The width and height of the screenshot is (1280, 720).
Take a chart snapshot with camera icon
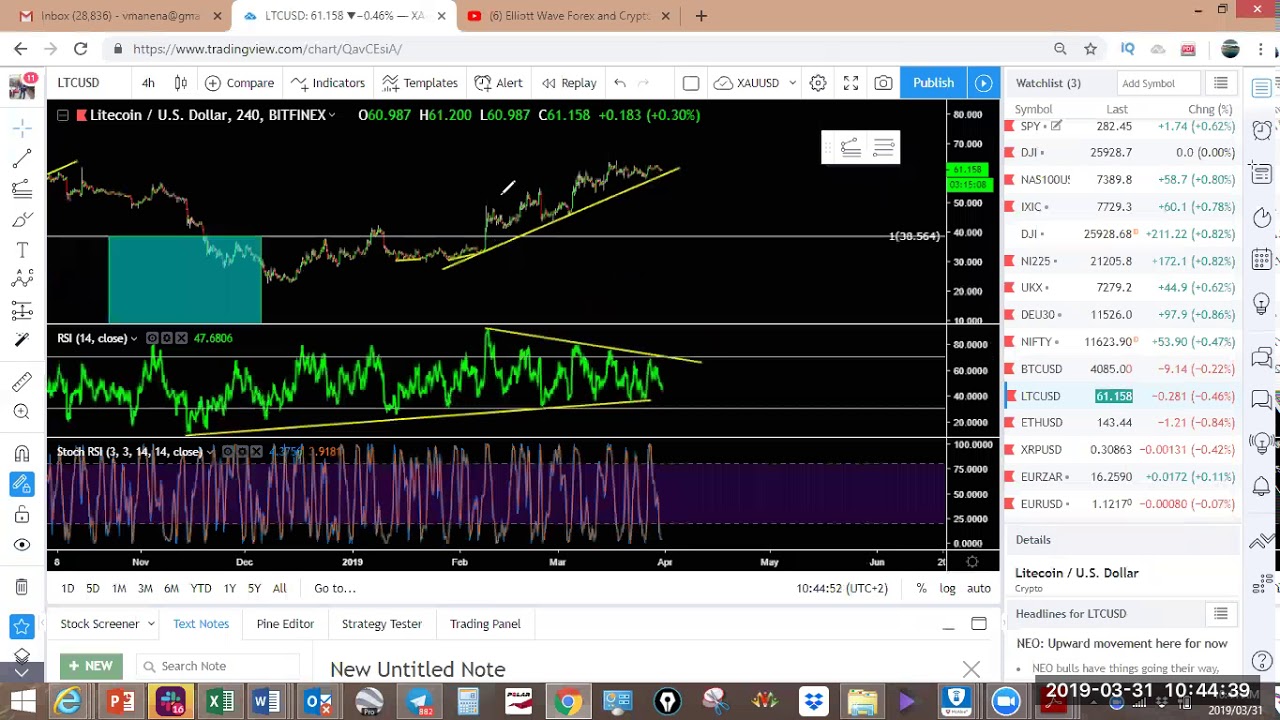pos(883,83)
